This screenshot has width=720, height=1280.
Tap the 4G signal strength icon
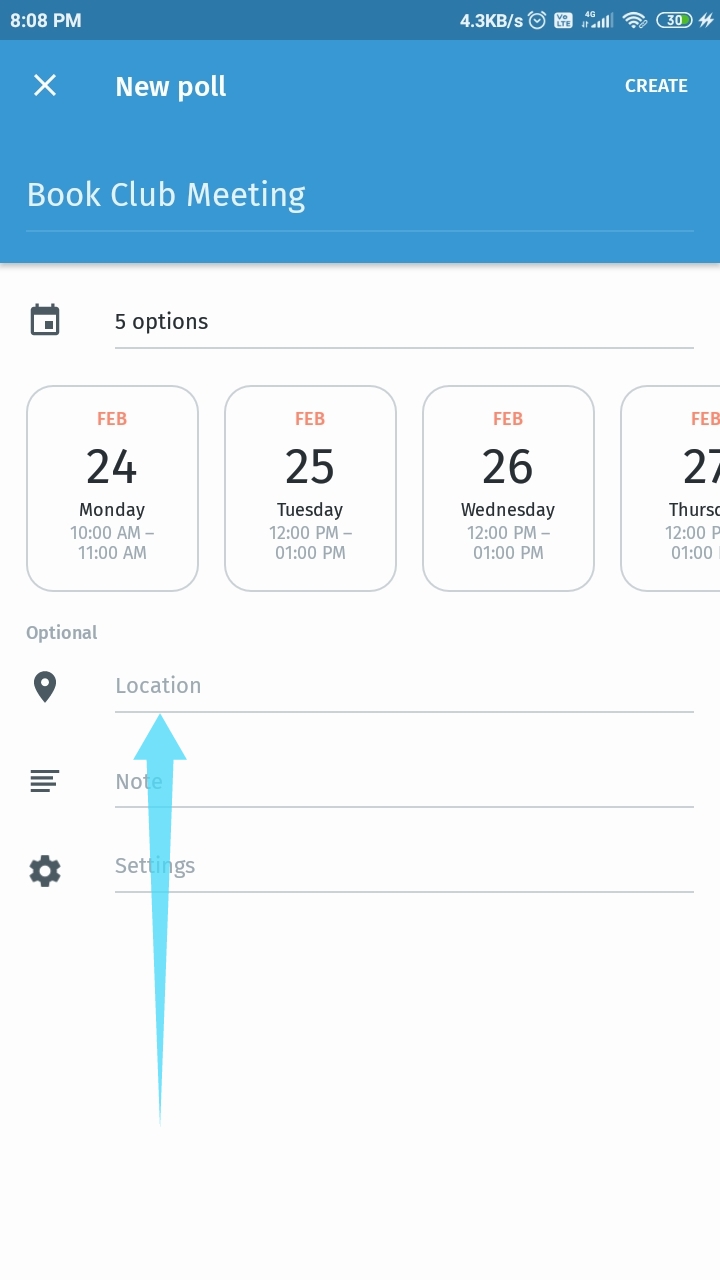(x=597, y=20)
